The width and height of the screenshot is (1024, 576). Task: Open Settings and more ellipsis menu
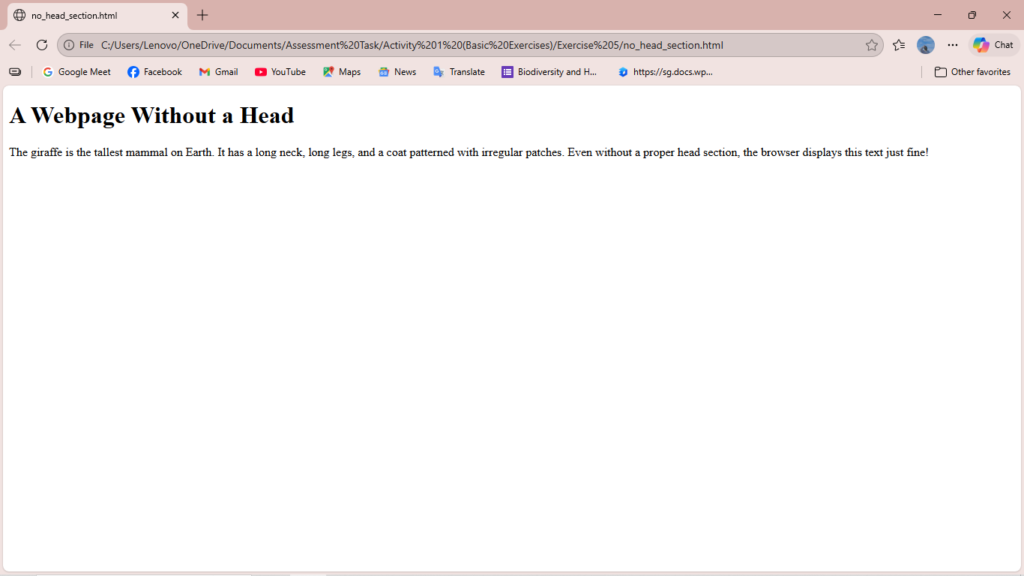coord(953,45)
